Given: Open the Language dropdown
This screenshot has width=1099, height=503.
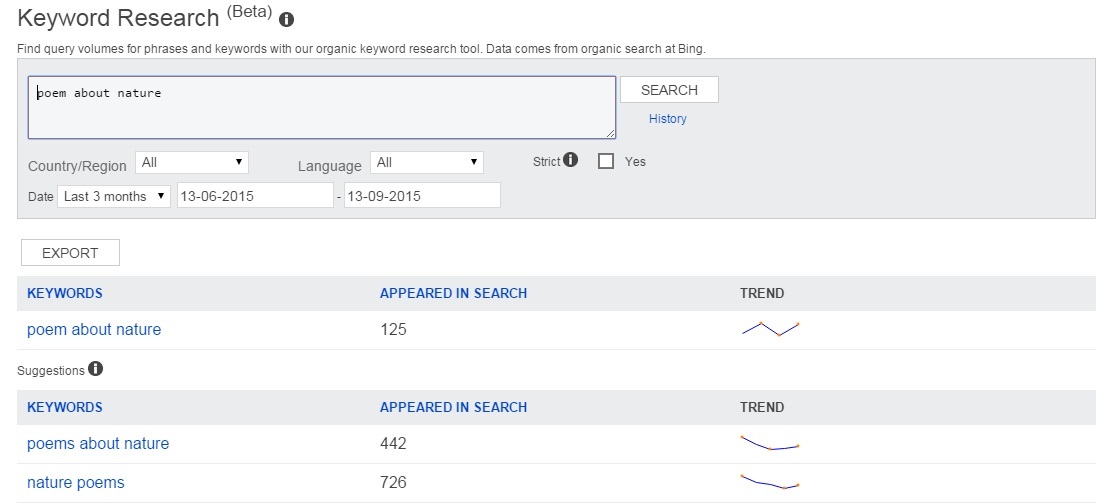Looking at the screenshot, I should coord(427,162).
